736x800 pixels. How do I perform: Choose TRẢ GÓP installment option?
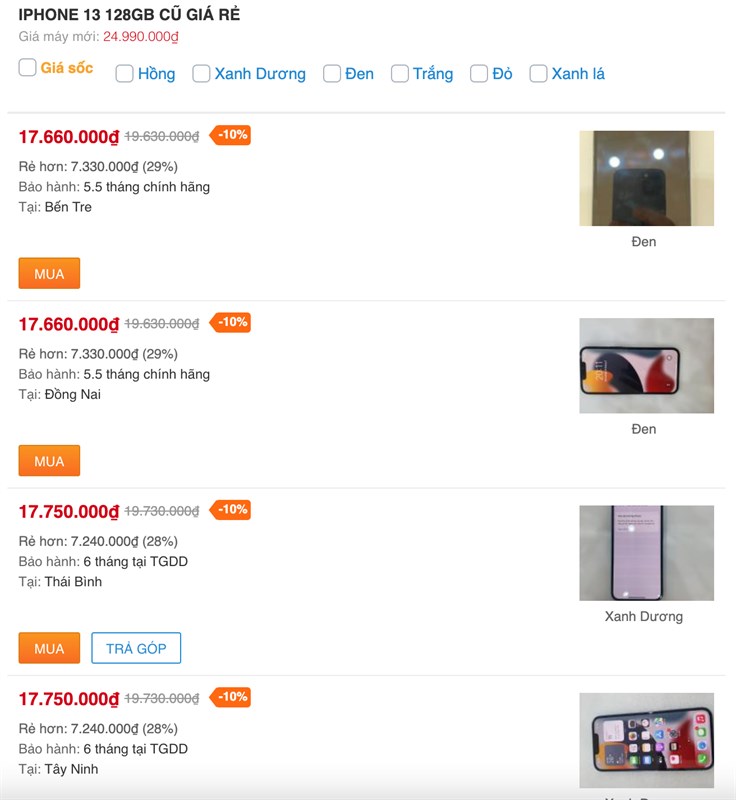click(x=136, y=648)
